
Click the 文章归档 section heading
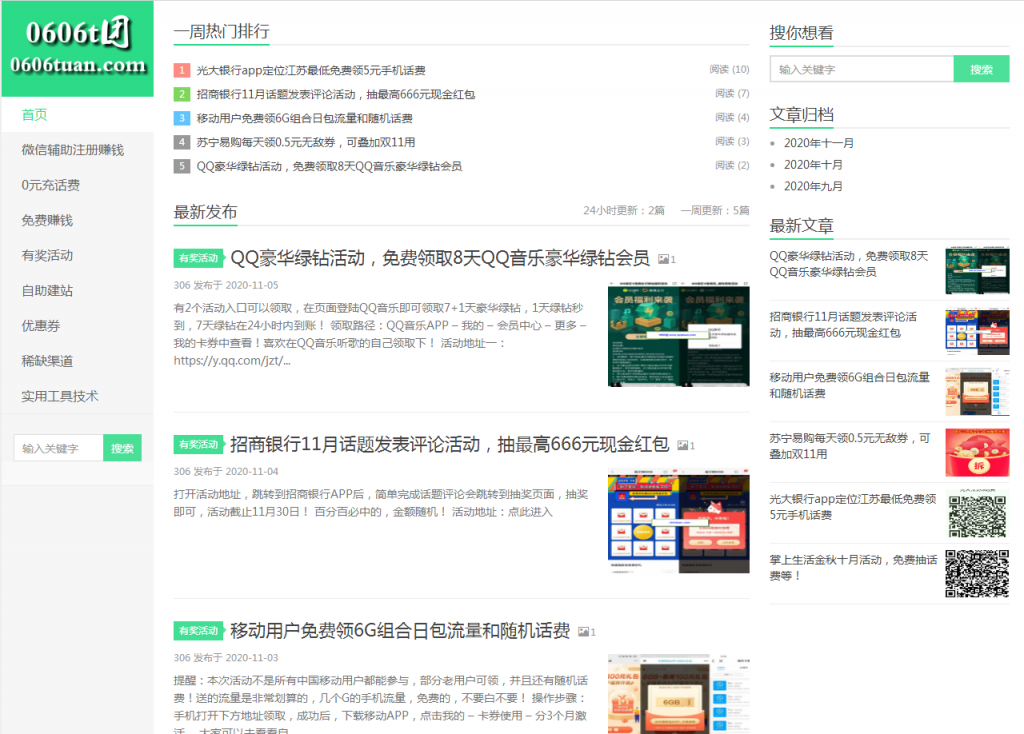point(801,115)
